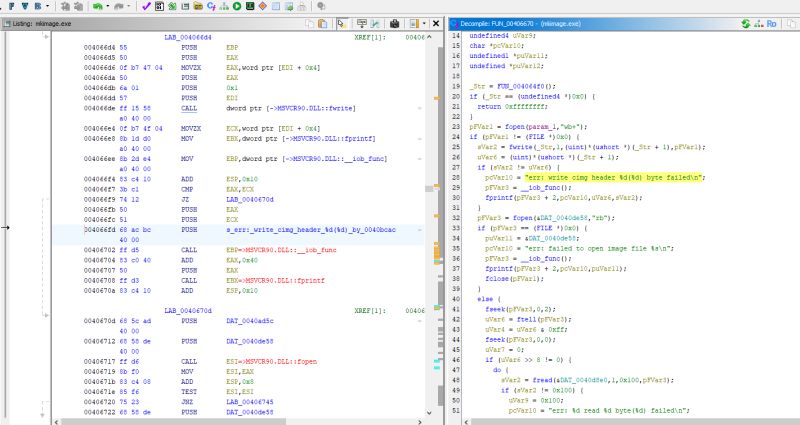The height and width of the screenshot is (425, 800).
Task: Click Paste clipboard icon in Listing header
Action: point(322,23)
